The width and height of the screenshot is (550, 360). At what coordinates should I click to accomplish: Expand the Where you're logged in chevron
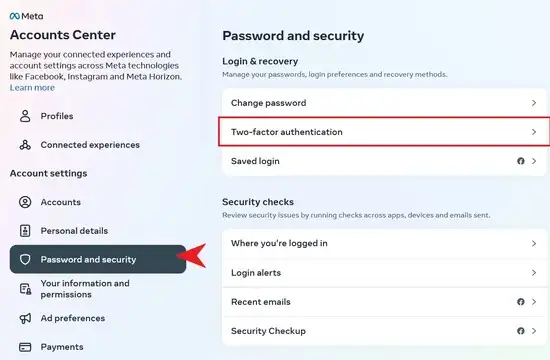click(534, 244)
